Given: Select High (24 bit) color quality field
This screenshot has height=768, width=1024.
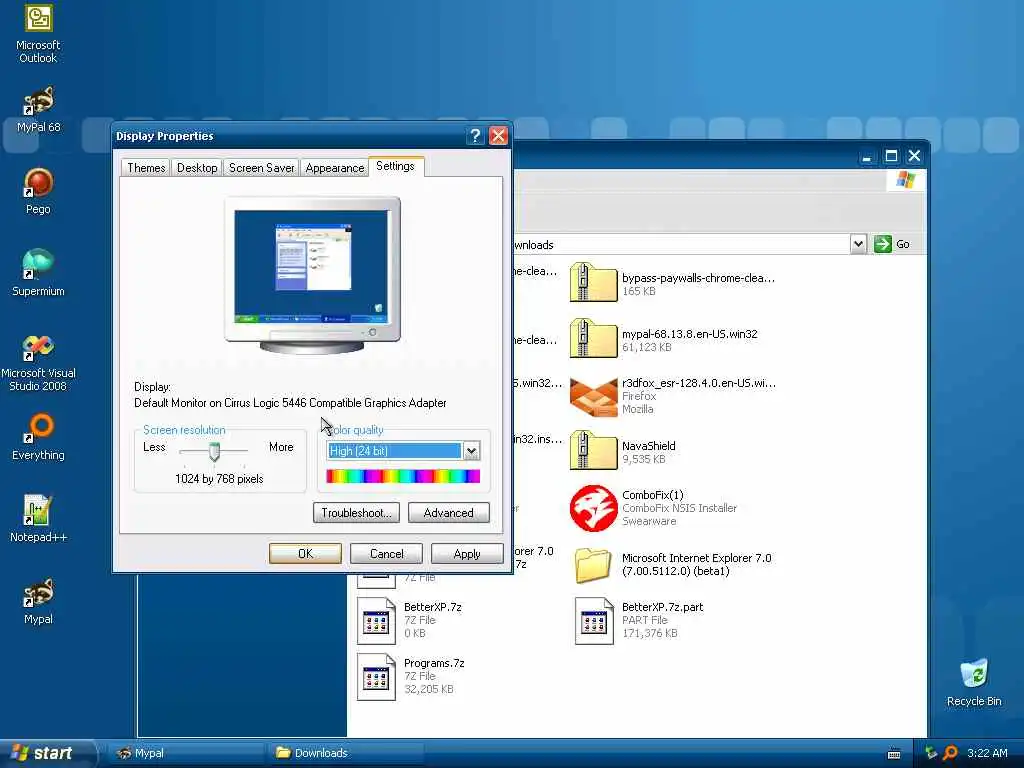Looking at the screenshot, I should 394,451.
